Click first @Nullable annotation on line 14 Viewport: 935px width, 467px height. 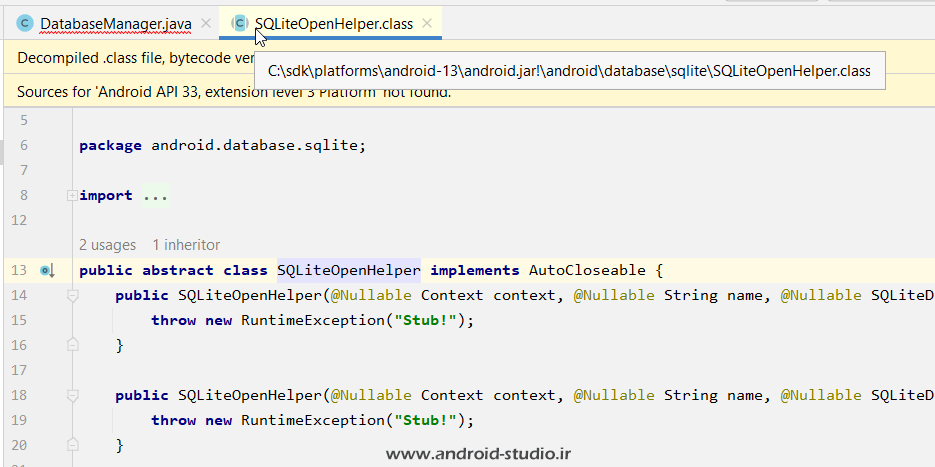371,296
